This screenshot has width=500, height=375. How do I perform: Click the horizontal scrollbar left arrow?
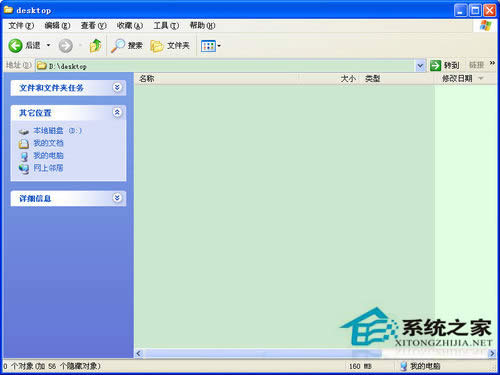click(x=139, y=353)
